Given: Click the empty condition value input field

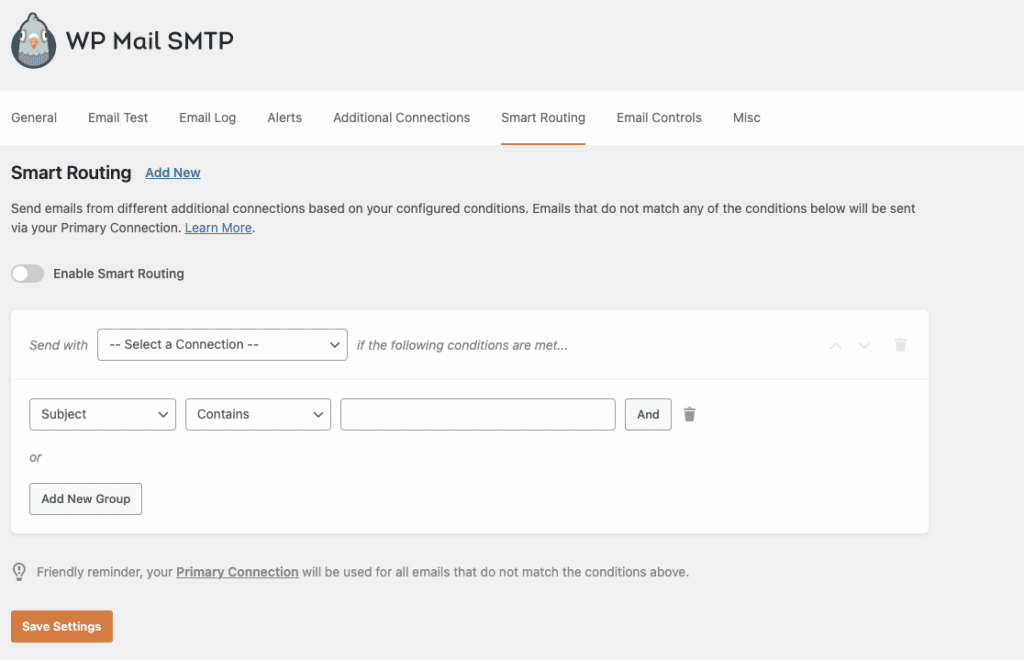Looking at the screenshot, I should pos(477,413).
